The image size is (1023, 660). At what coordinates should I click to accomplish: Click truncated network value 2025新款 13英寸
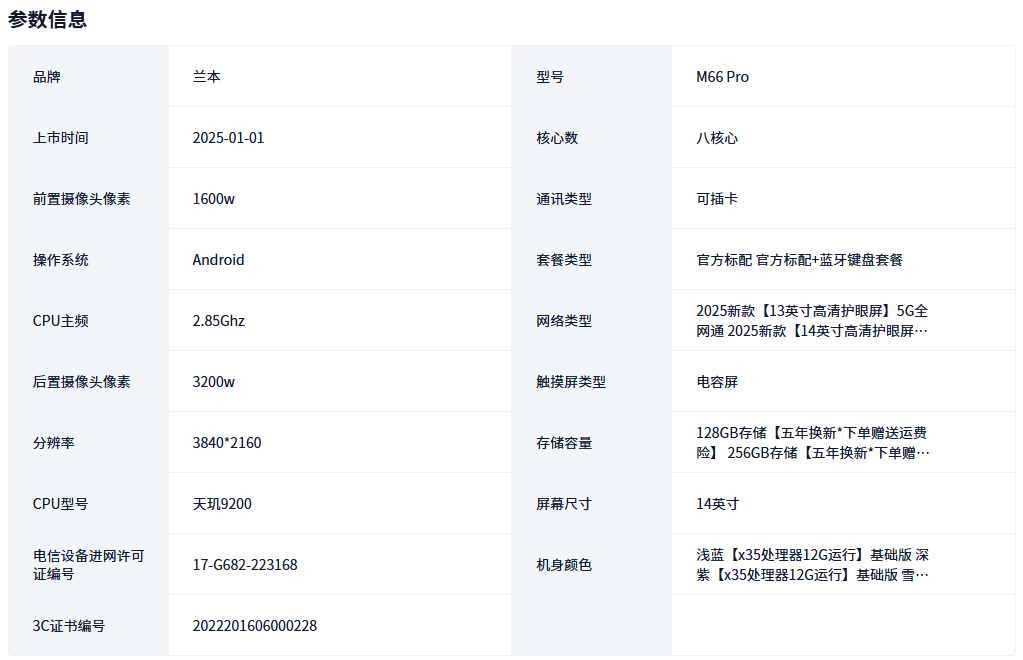click(812, 321)
